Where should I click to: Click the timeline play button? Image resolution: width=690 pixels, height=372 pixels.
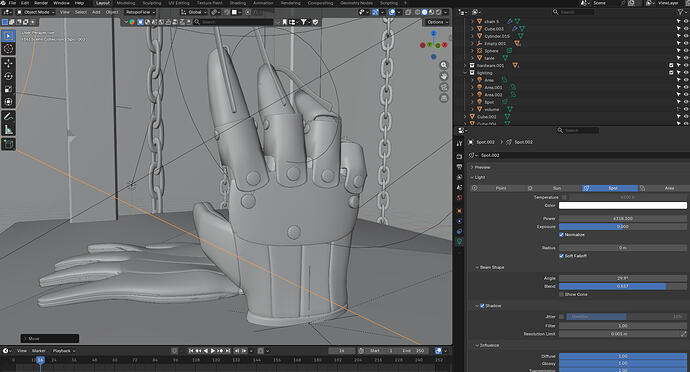[x=213, y=351]
